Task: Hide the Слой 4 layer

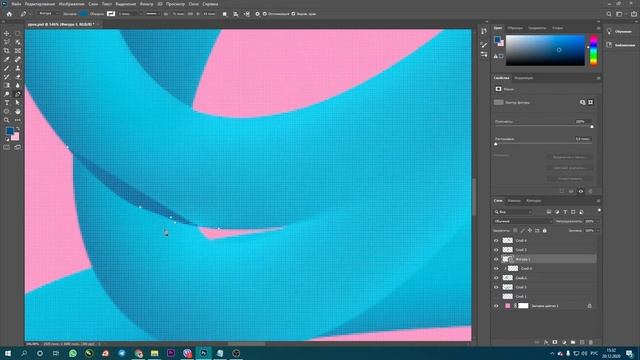Action: pos(496,240)
